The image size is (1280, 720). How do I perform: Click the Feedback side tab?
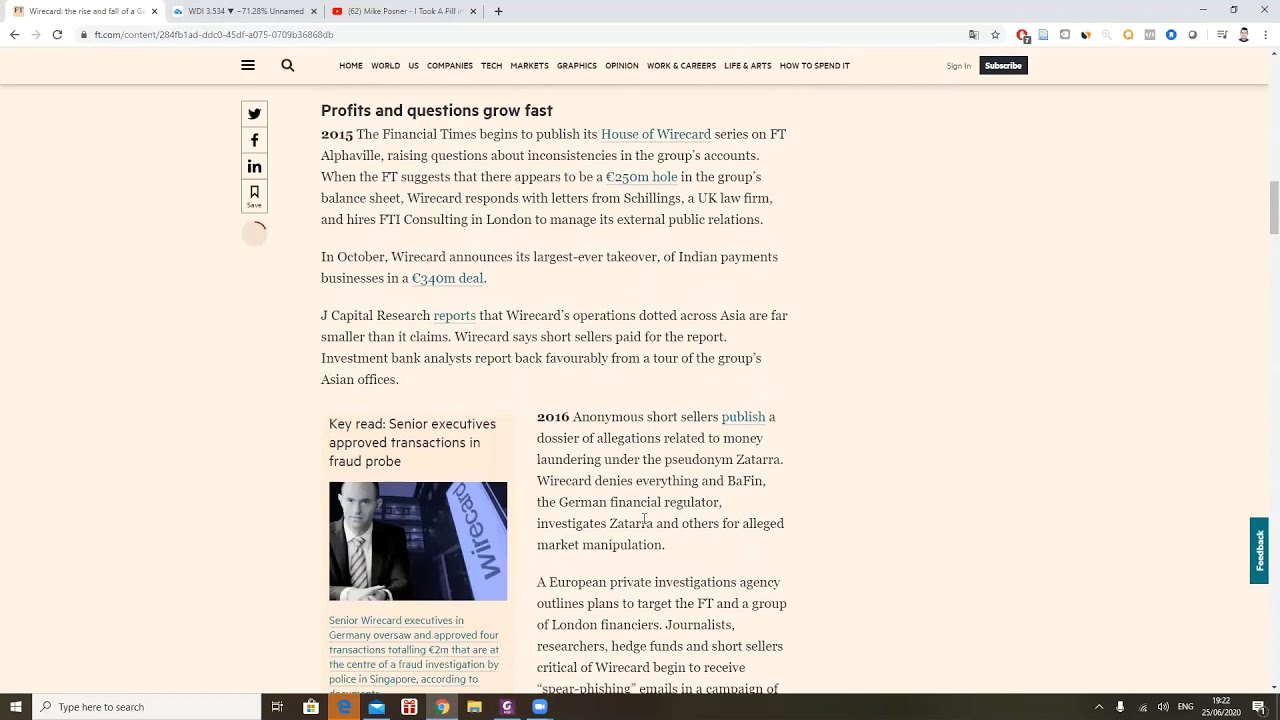(x=1259, y=550)
